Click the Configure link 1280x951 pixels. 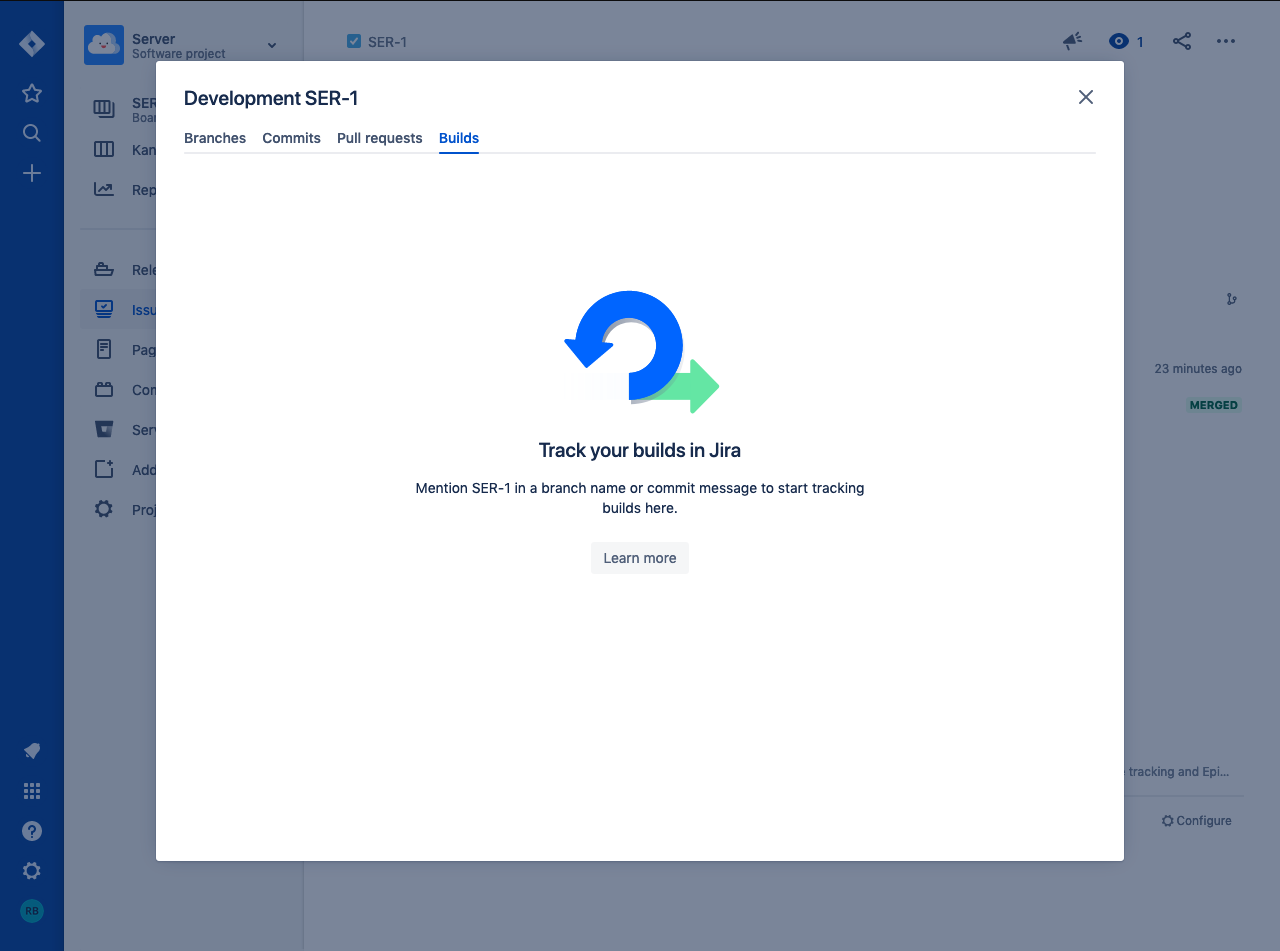(1197, 821)
